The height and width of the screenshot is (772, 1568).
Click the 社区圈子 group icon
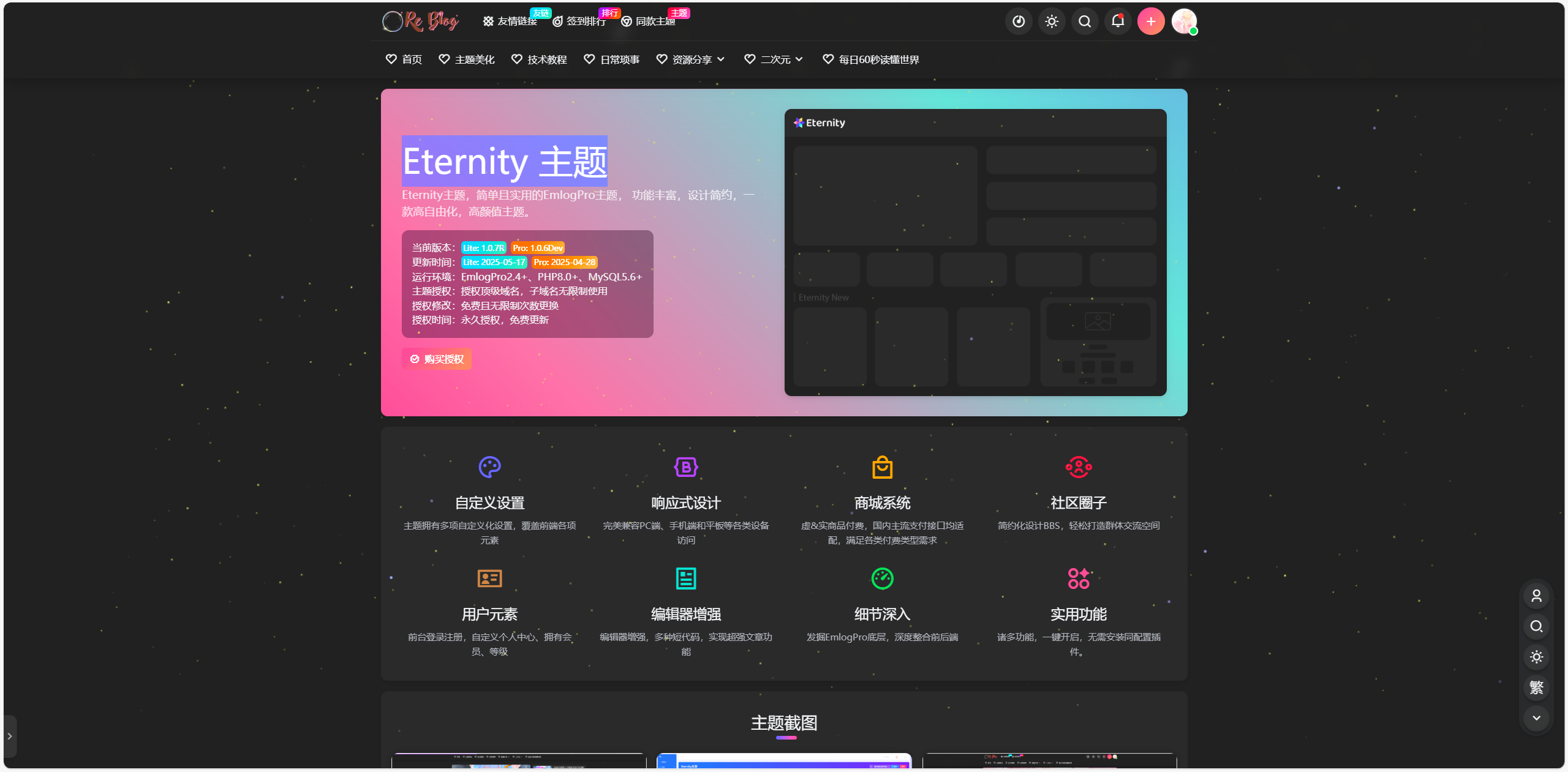click(1079, 467)
